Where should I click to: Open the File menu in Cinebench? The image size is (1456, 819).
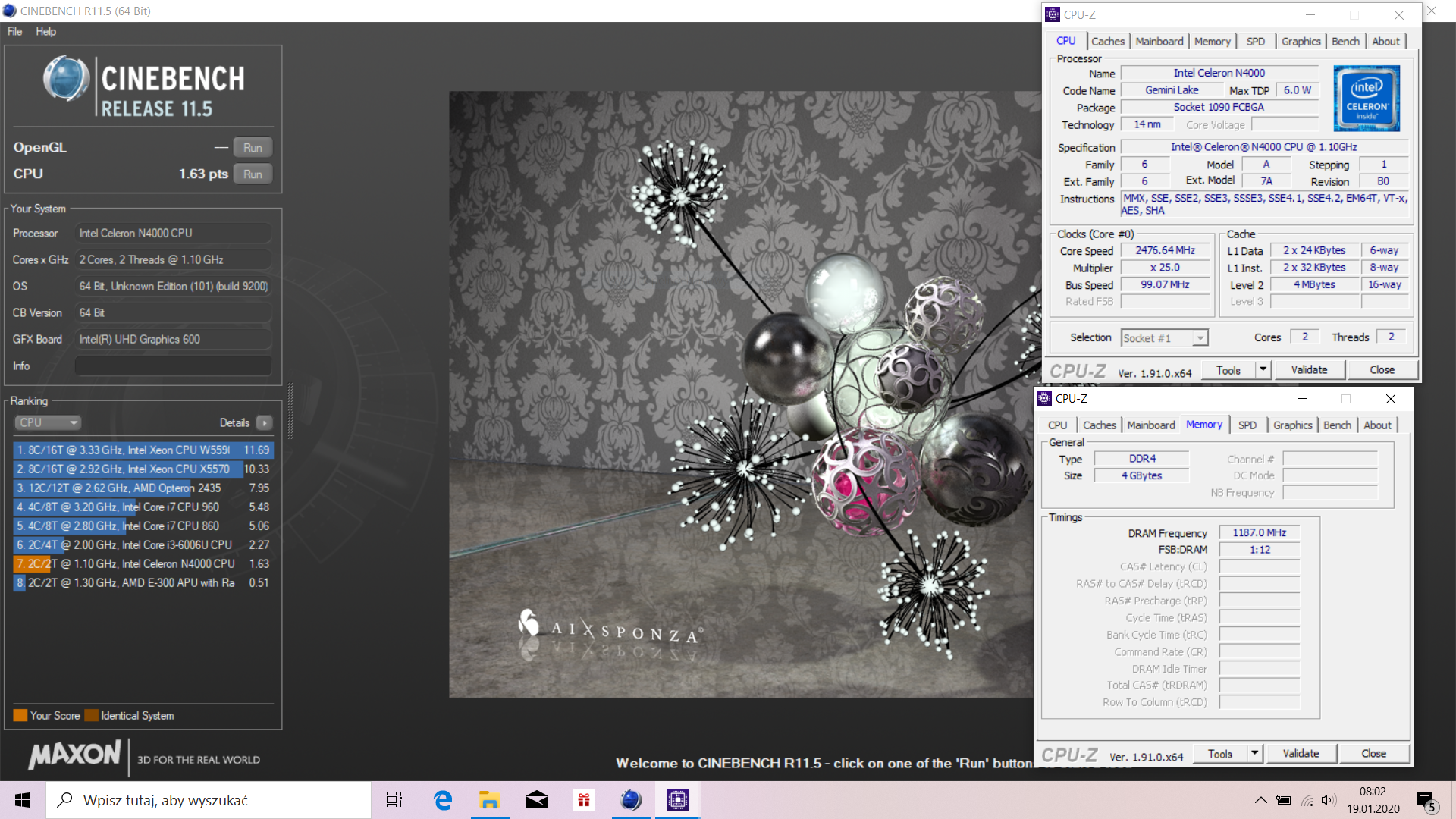[x=14, y=31]
